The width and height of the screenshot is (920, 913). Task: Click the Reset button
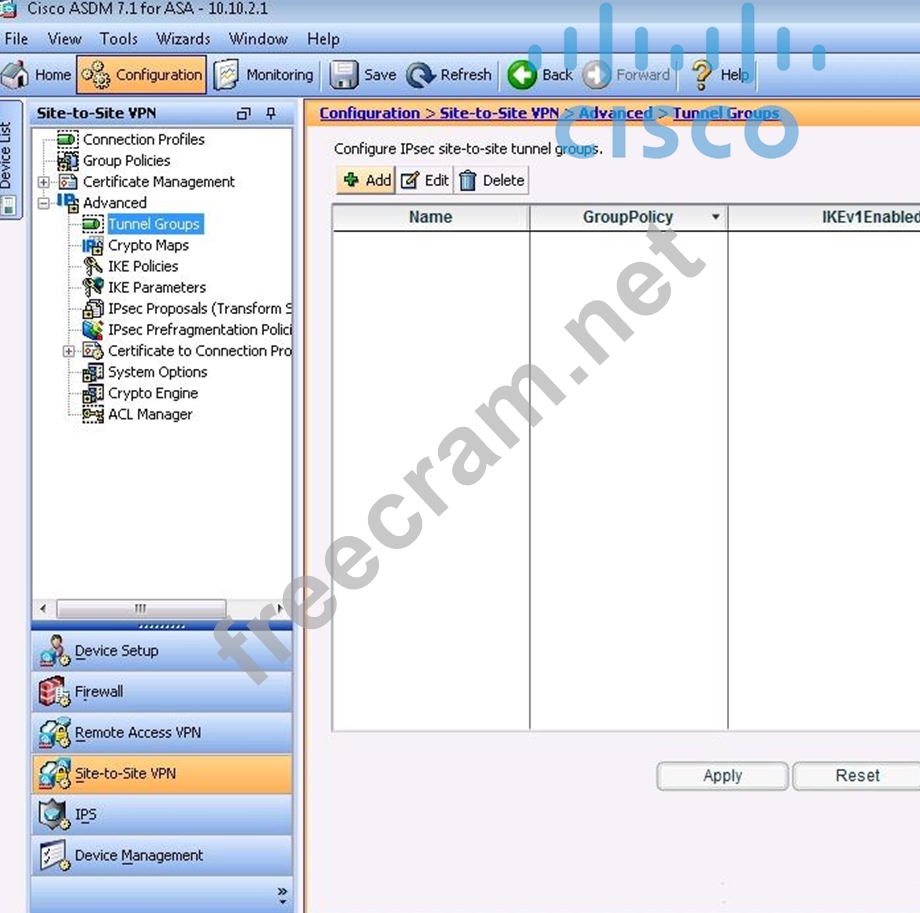857,776
